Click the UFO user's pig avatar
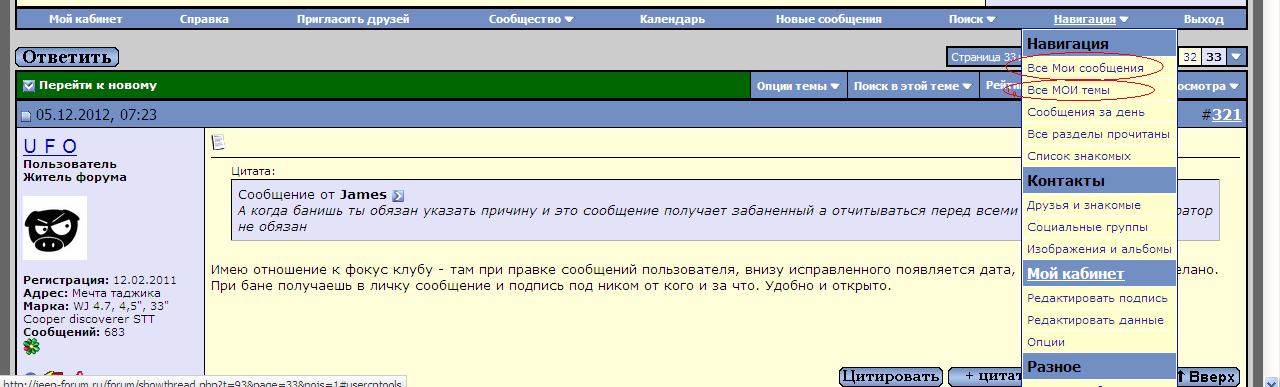Viewport: 1280px width, 387px height. coord(55,228)
